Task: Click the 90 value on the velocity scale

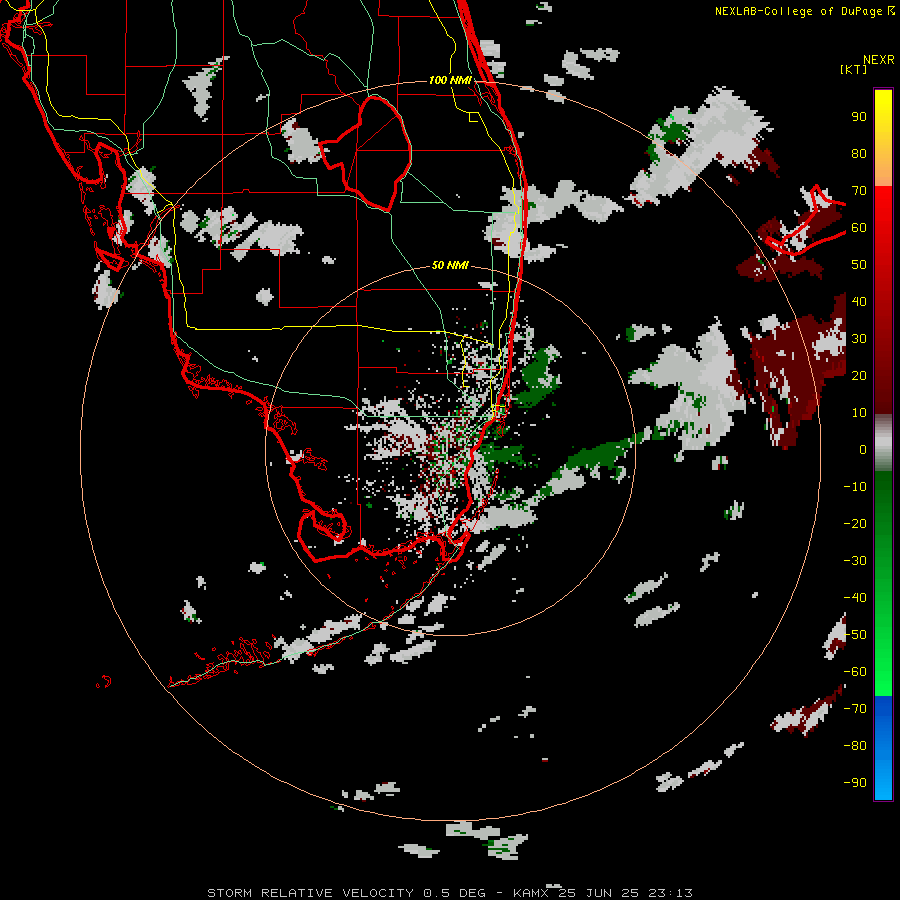Action: (859, 117)
